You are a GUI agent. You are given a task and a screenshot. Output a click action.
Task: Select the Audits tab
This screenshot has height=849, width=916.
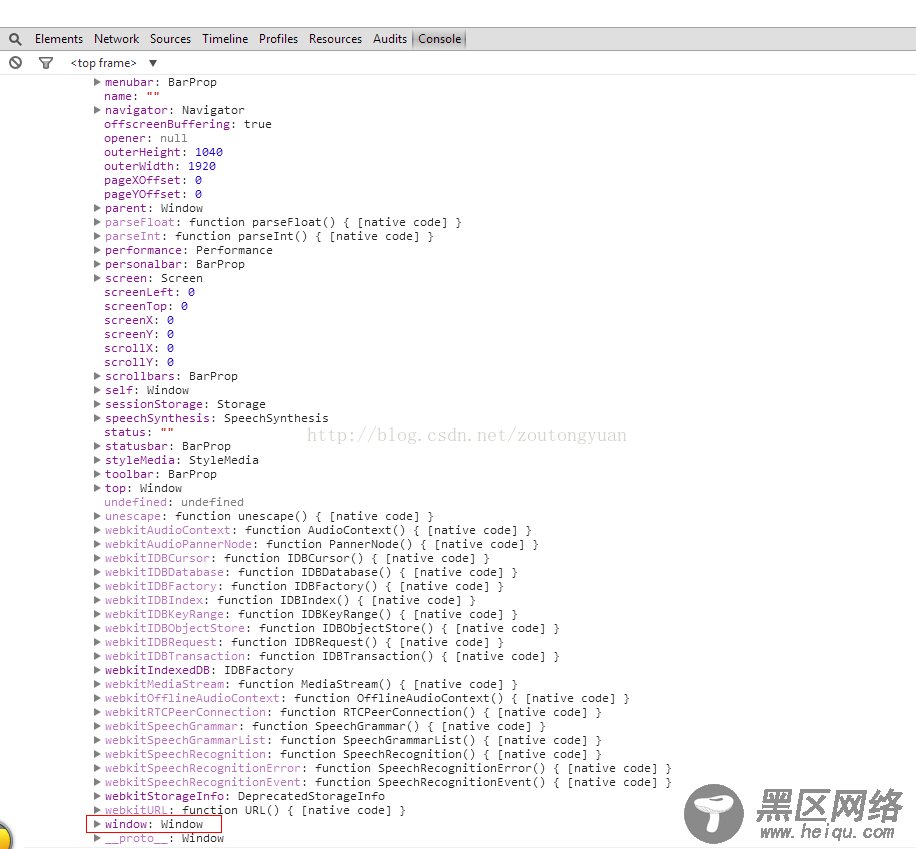[390, 39]
